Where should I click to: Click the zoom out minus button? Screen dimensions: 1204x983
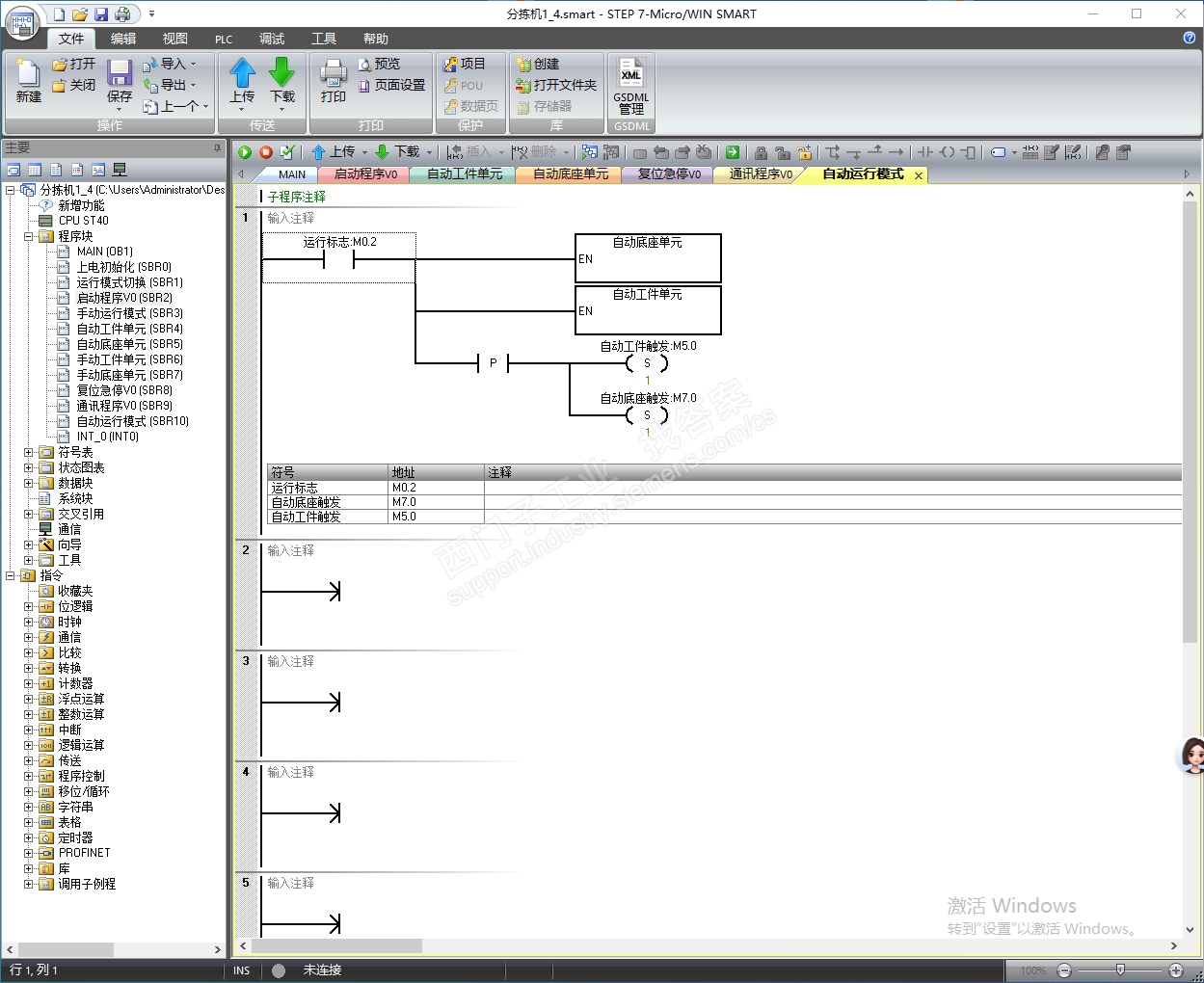point(1064,970)
